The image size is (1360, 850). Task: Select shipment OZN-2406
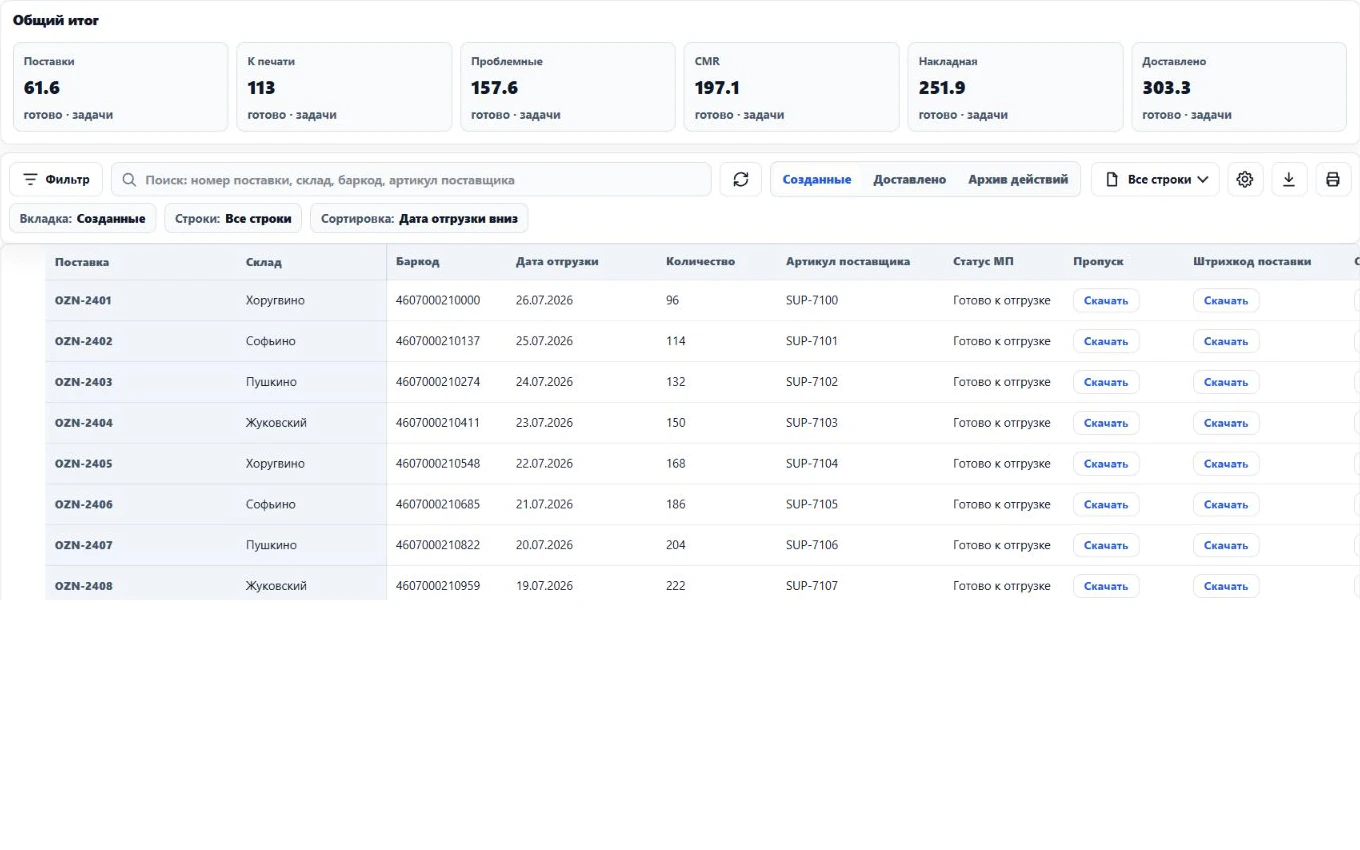[84, 505]
